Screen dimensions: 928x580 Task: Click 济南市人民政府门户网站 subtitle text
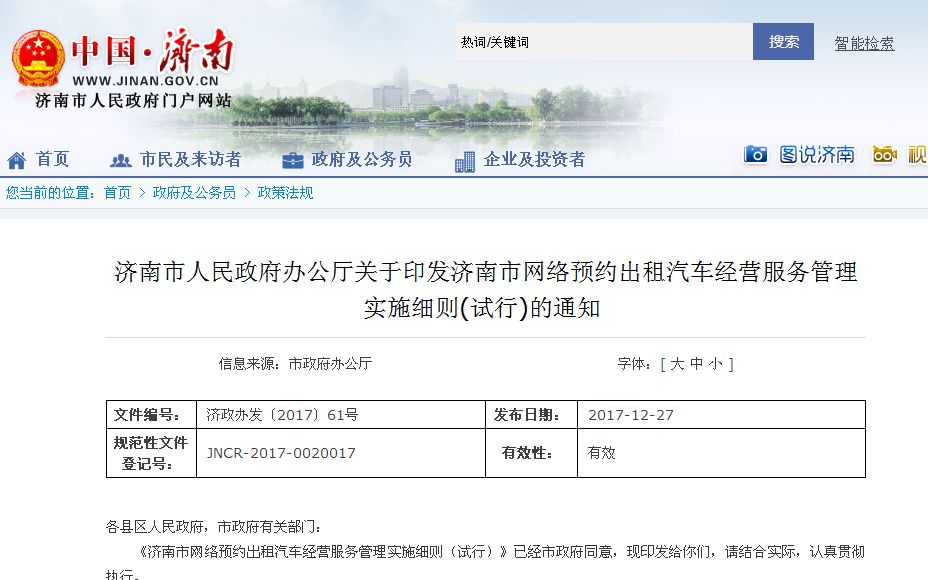pyautogui.click(x=133, y=101)
